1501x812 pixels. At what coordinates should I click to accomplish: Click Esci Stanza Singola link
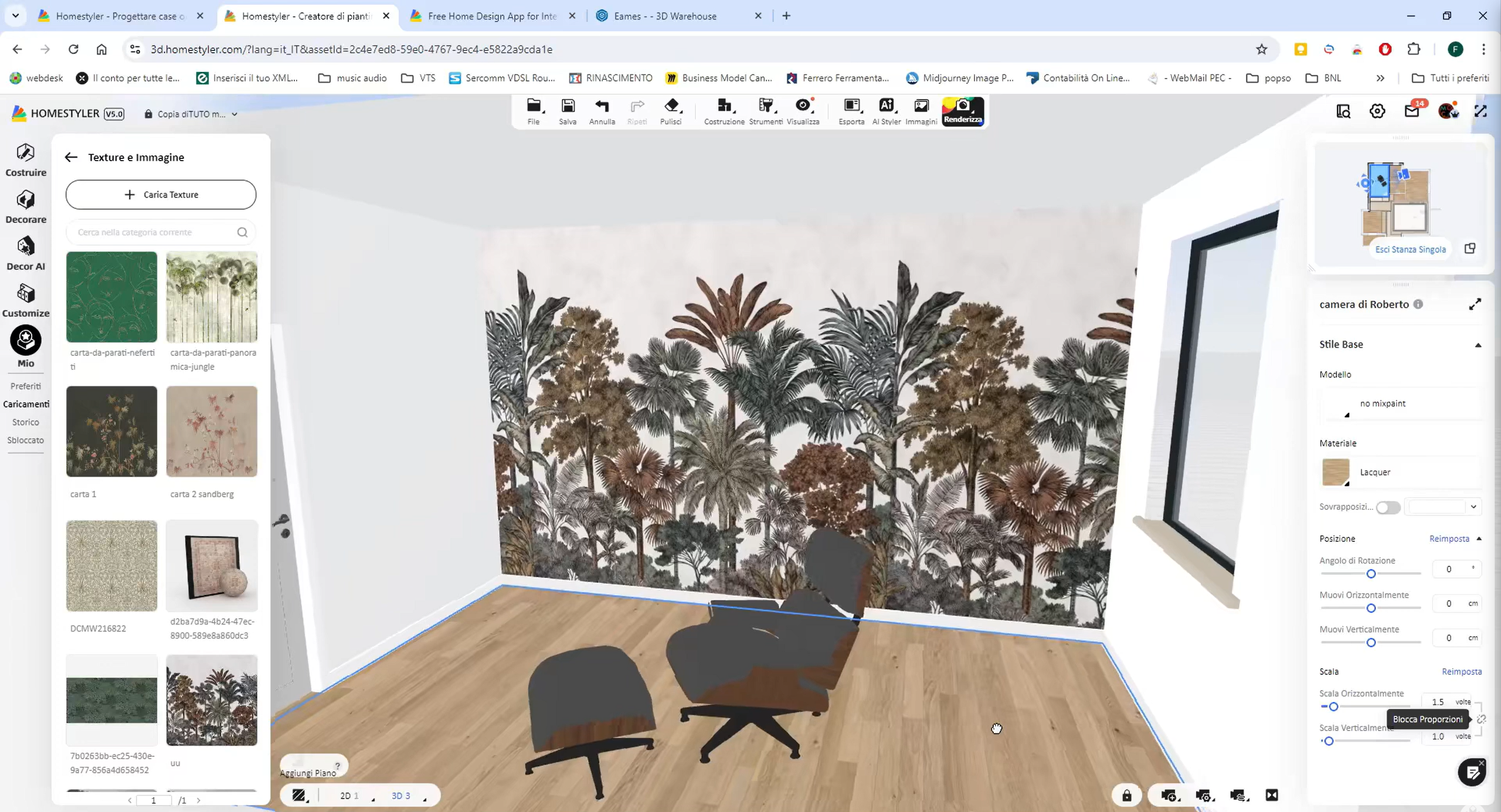point(1410,249)
